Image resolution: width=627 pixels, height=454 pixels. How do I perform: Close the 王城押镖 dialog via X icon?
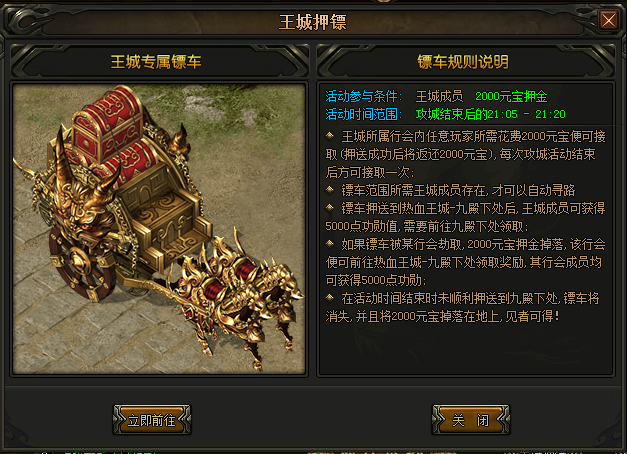pos(608,20)
